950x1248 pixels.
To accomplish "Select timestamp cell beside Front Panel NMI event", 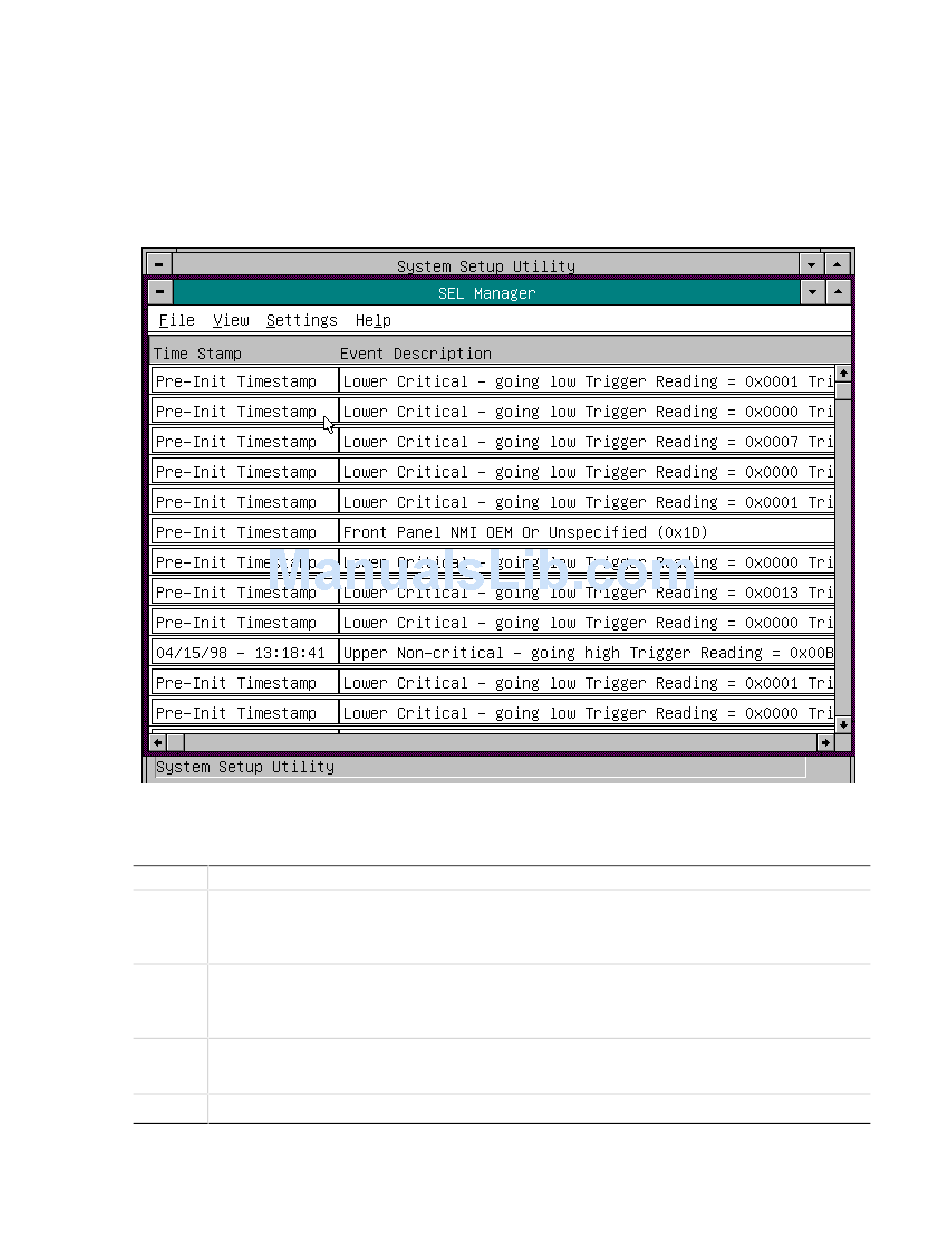I will [x=245, y=532].
